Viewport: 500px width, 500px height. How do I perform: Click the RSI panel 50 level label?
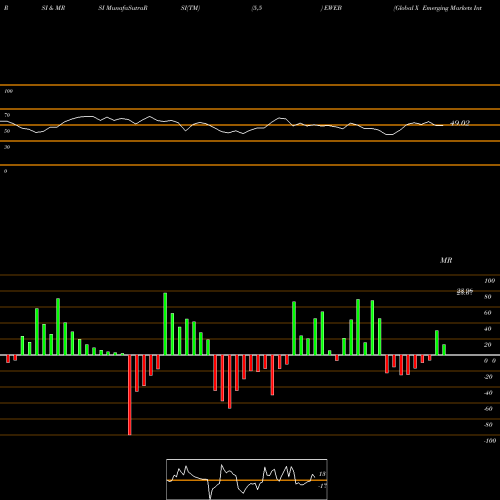7,131
